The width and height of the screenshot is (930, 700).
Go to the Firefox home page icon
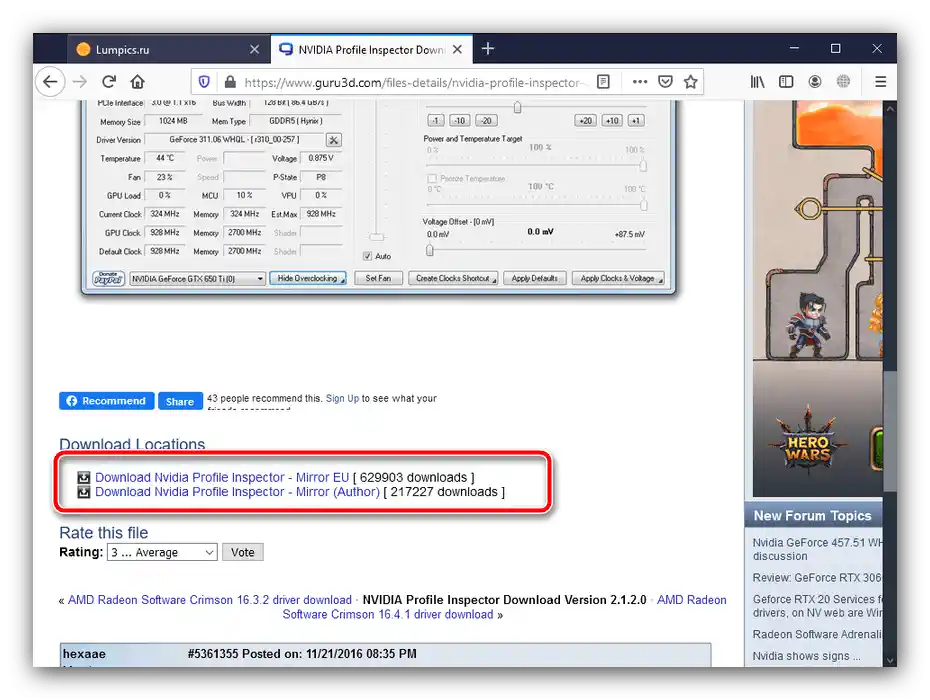(138, 82)
